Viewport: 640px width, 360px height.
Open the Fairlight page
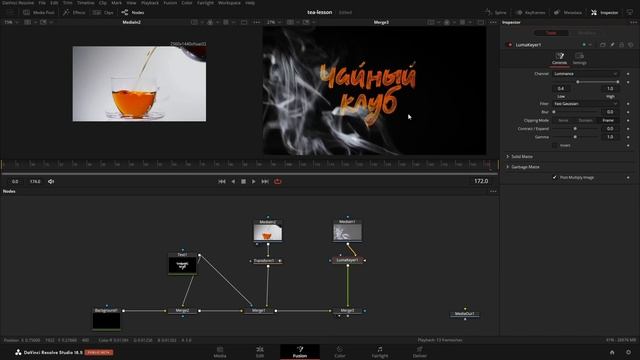[380, 352]
